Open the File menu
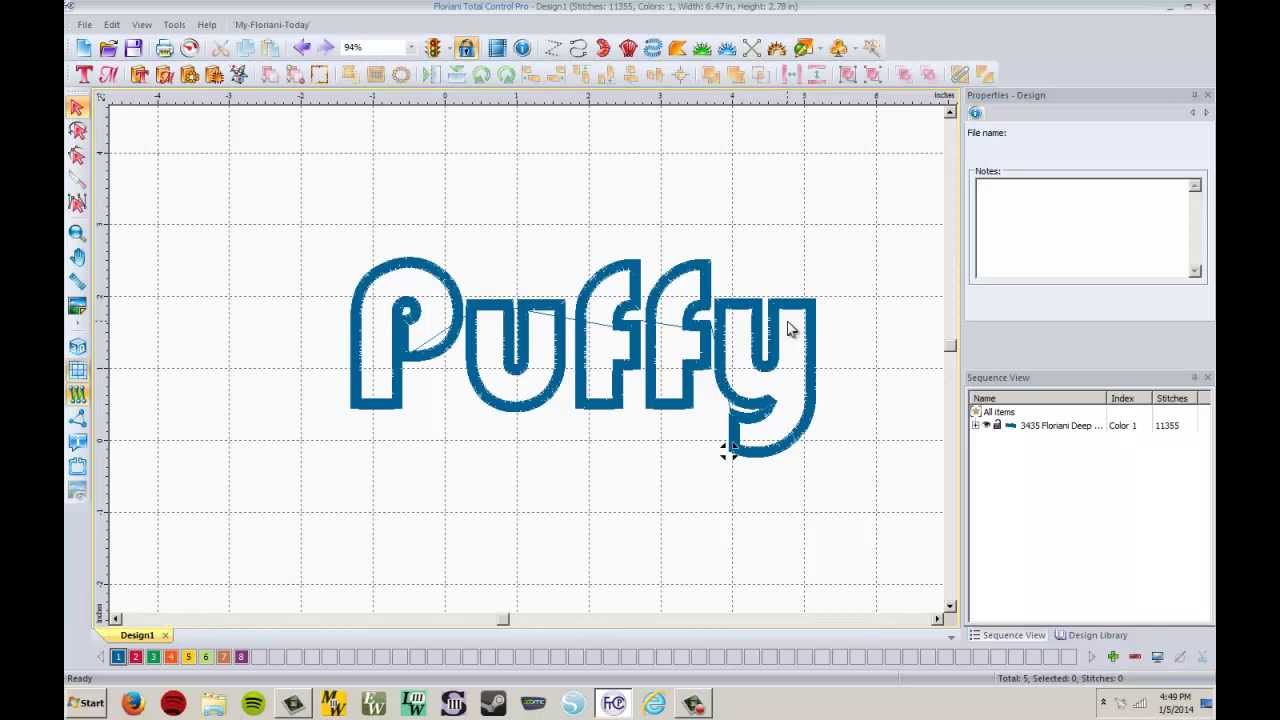Viewport: 1280px width, 720px height. pos(85,24)
